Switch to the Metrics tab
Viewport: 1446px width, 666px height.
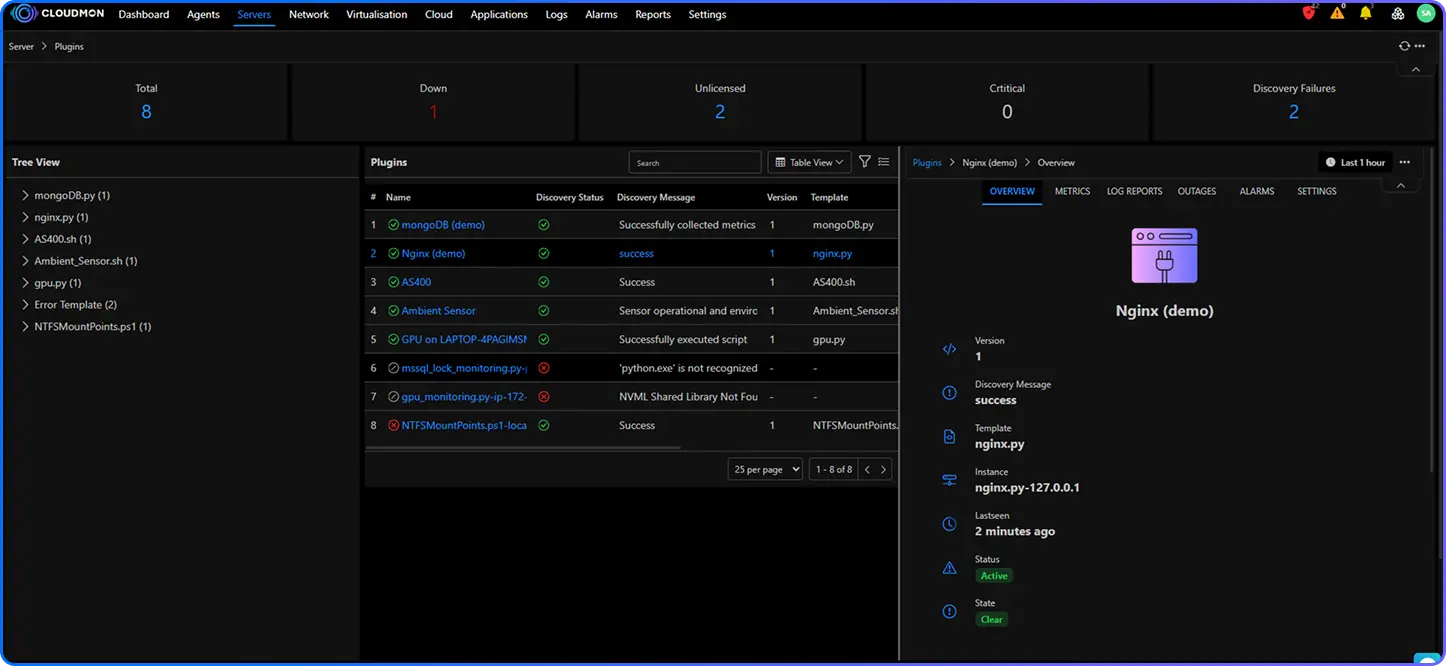click(x=1072, y=191)
